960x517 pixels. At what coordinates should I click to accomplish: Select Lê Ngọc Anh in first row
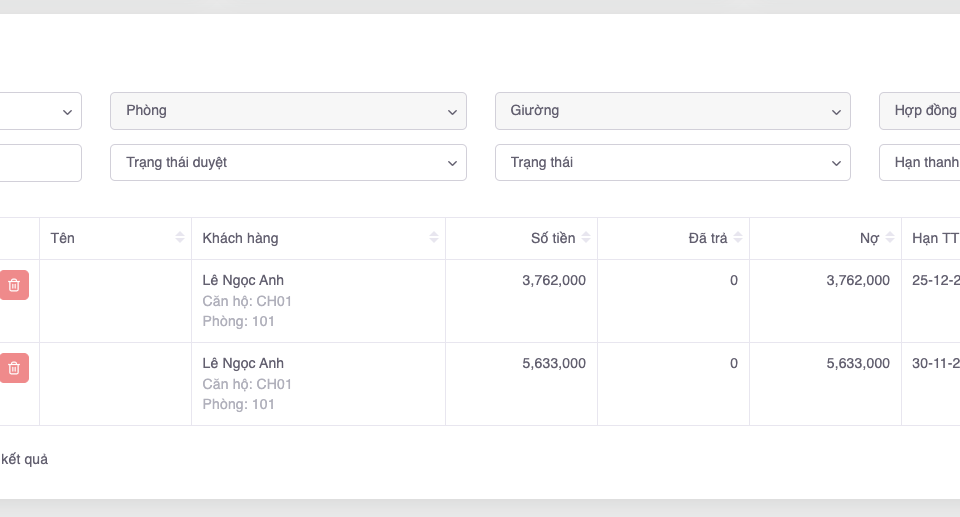[243, 280]
